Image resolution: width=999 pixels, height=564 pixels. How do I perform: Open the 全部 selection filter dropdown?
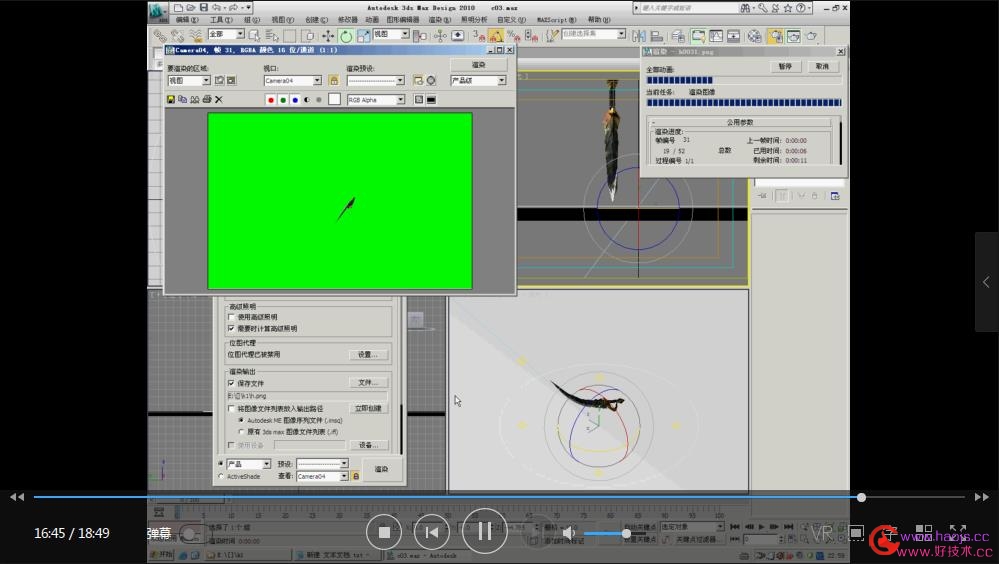coord(226,34)
